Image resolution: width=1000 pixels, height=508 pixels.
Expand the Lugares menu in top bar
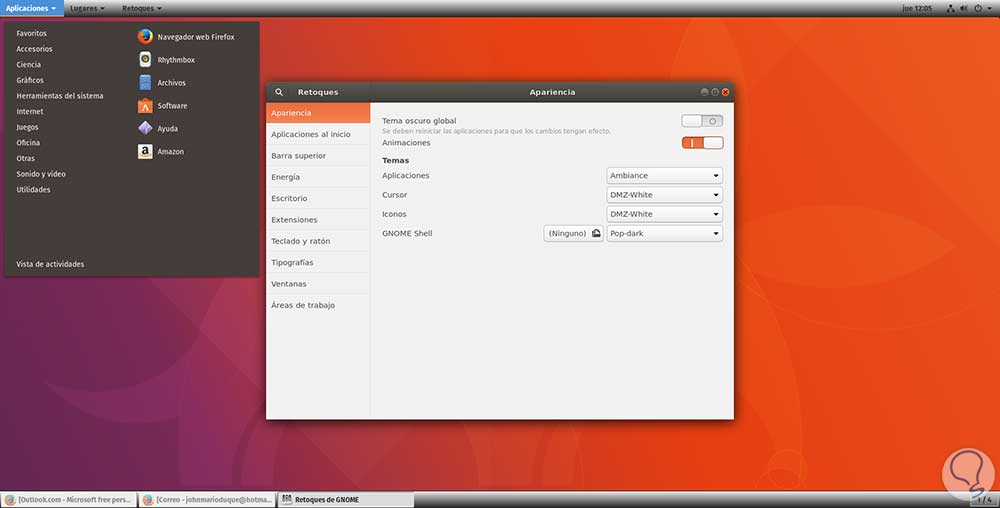87,8
